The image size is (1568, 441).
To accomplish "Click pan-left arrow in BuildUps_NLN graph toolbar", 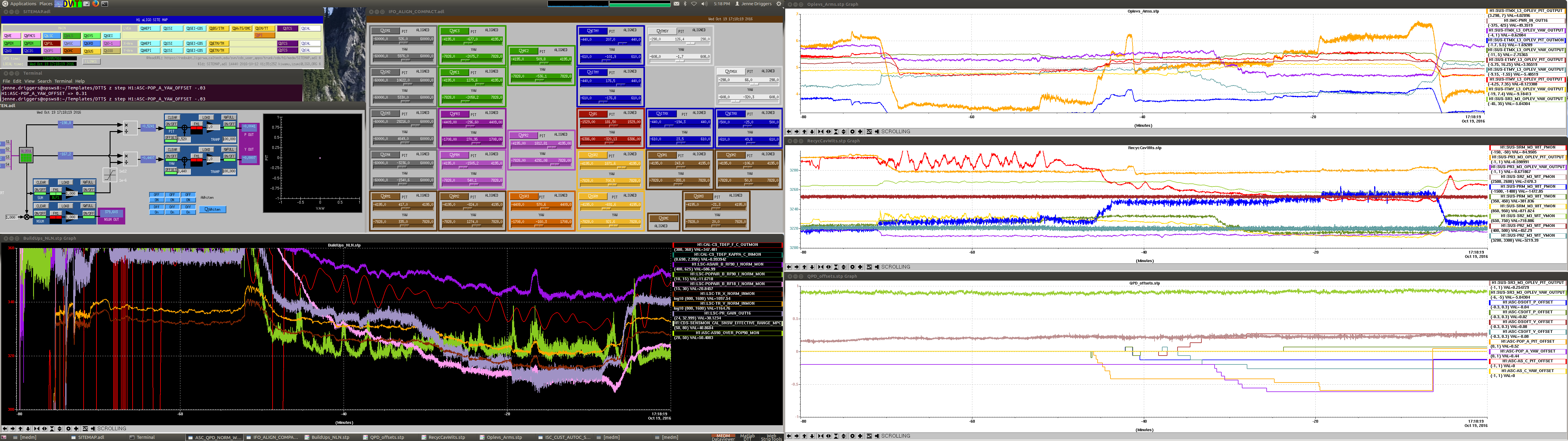I will [x=6, y=429].
